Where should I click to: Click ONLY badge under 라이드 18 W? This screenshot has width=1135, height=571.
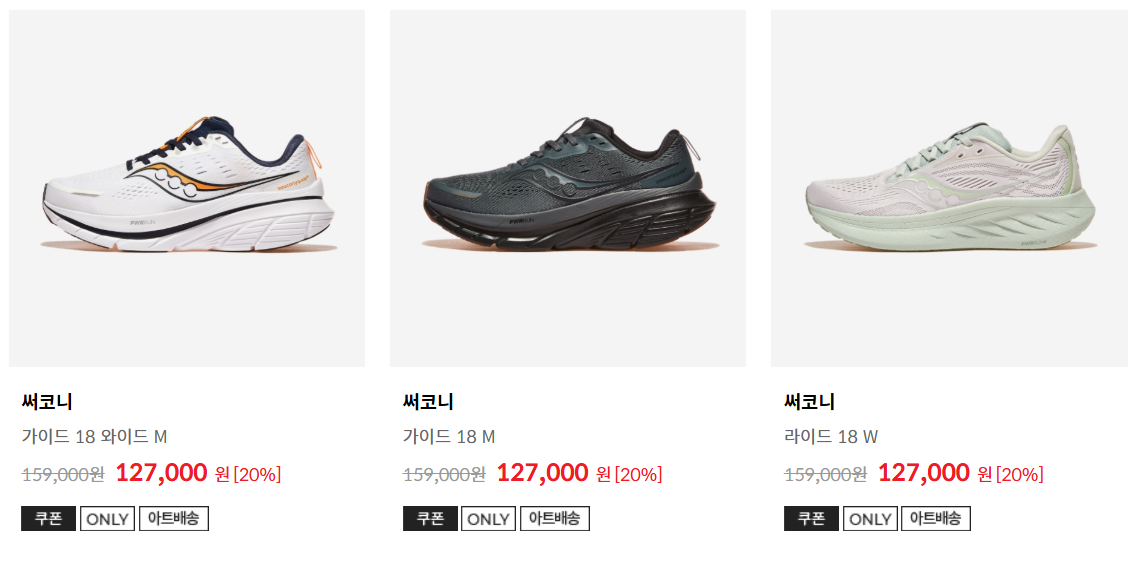(x=870, y=519)
